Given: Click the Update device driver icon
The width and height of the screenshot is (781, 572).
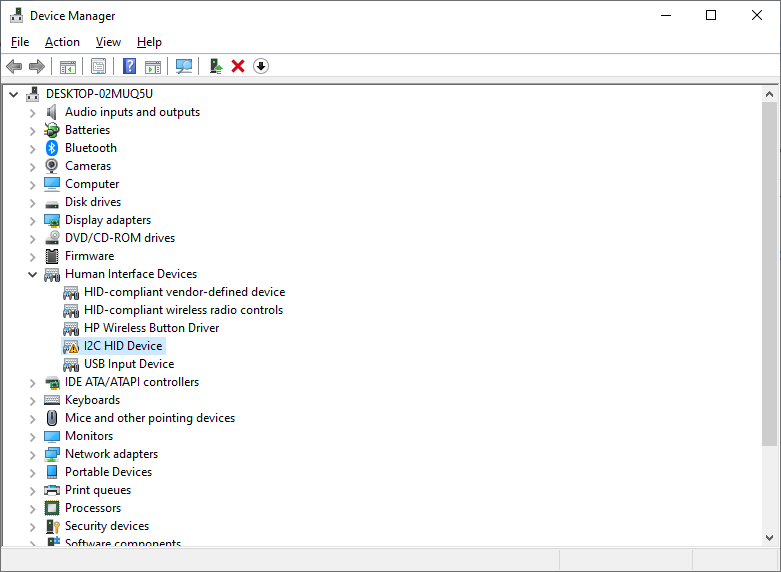Looking at the screenshot, I should pos(216,66).
